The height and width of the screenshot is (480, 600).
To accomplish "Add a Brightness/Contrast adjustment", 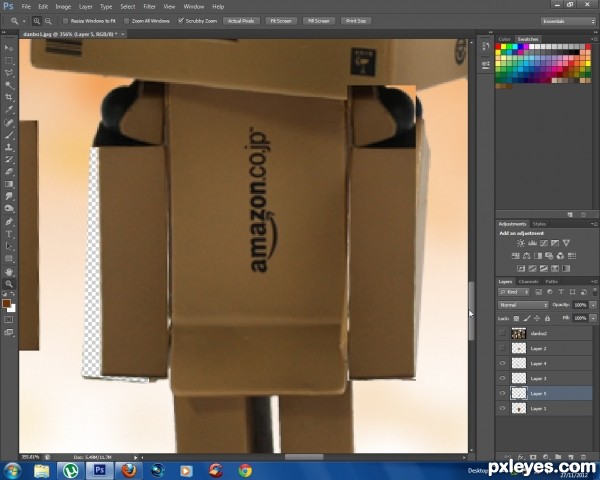I will pyautogui.click(x=520, y=243).
